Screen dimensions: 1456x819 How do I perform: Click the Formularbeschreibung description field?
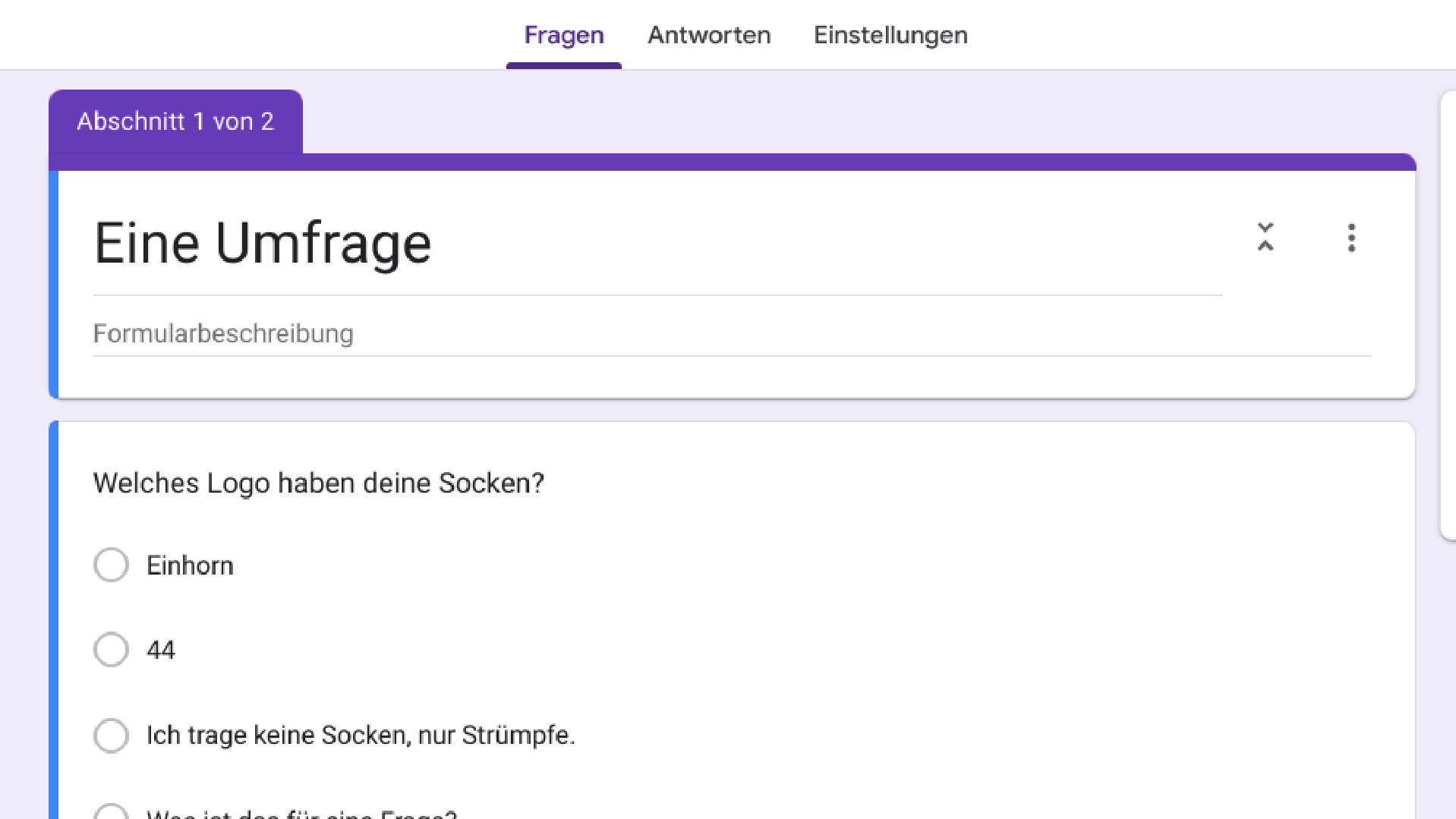click(x=223, y=333)
